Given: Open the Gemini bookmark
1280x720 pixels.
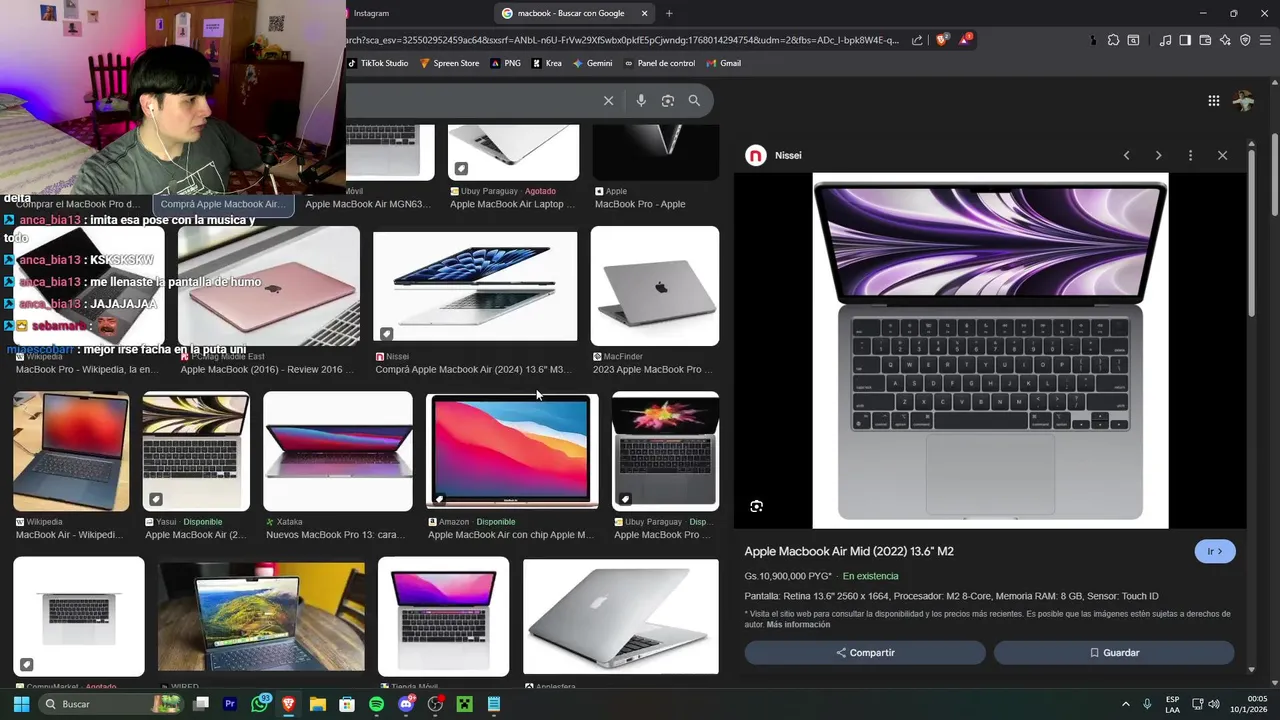Looking at the screenshot, I should (593, 63).
